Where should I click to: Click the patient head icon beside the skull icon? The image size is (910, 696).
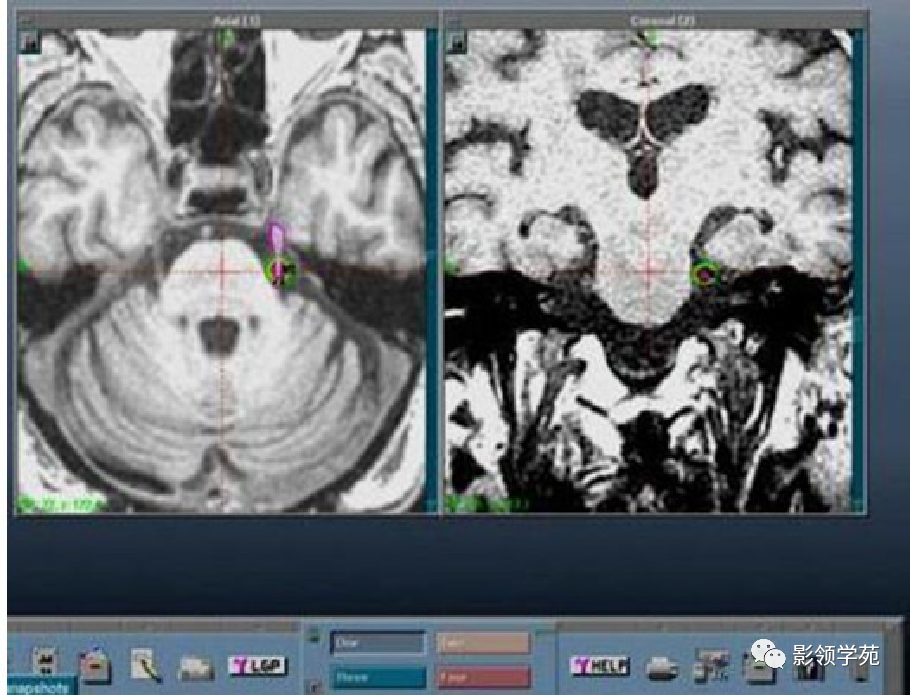coord(95,665)
